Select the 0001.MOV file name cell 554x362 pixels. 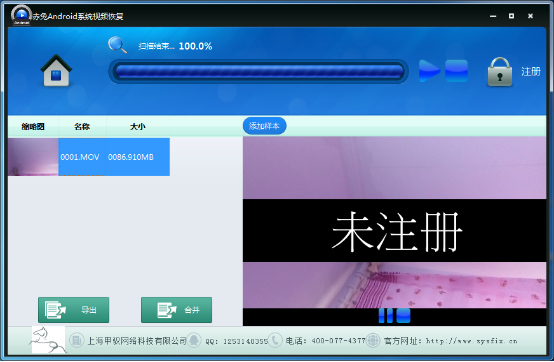coord(82,157)
